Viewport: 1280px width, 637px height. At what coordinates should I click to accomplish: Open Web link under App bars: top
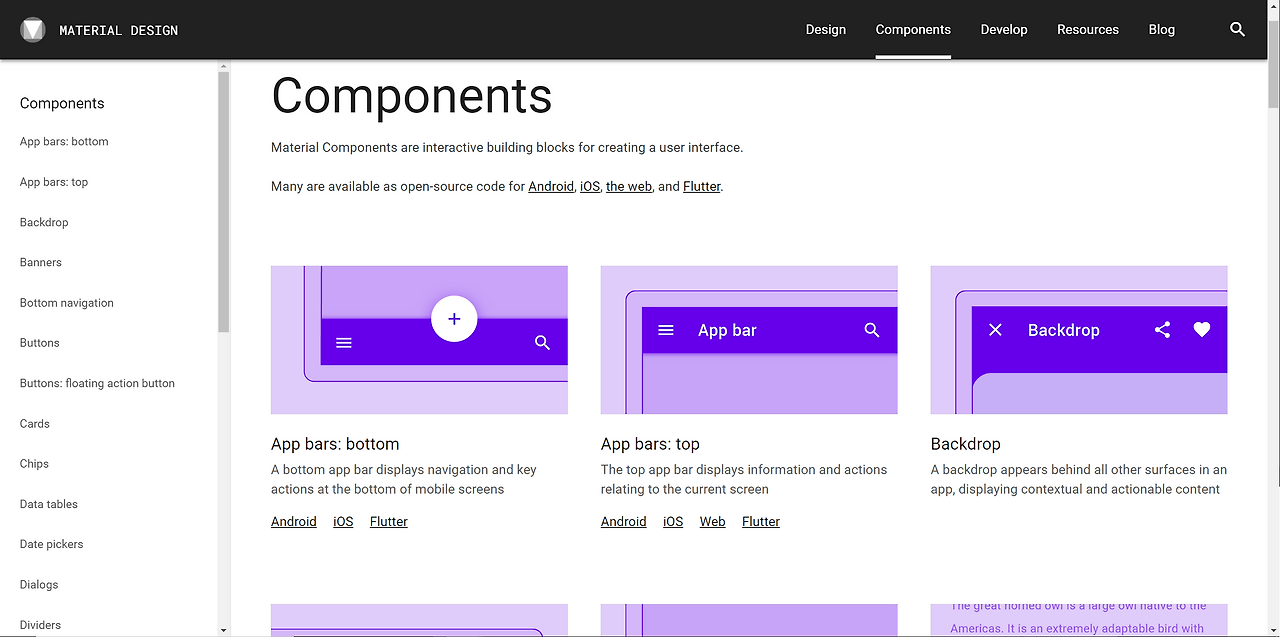click(713, 521)
